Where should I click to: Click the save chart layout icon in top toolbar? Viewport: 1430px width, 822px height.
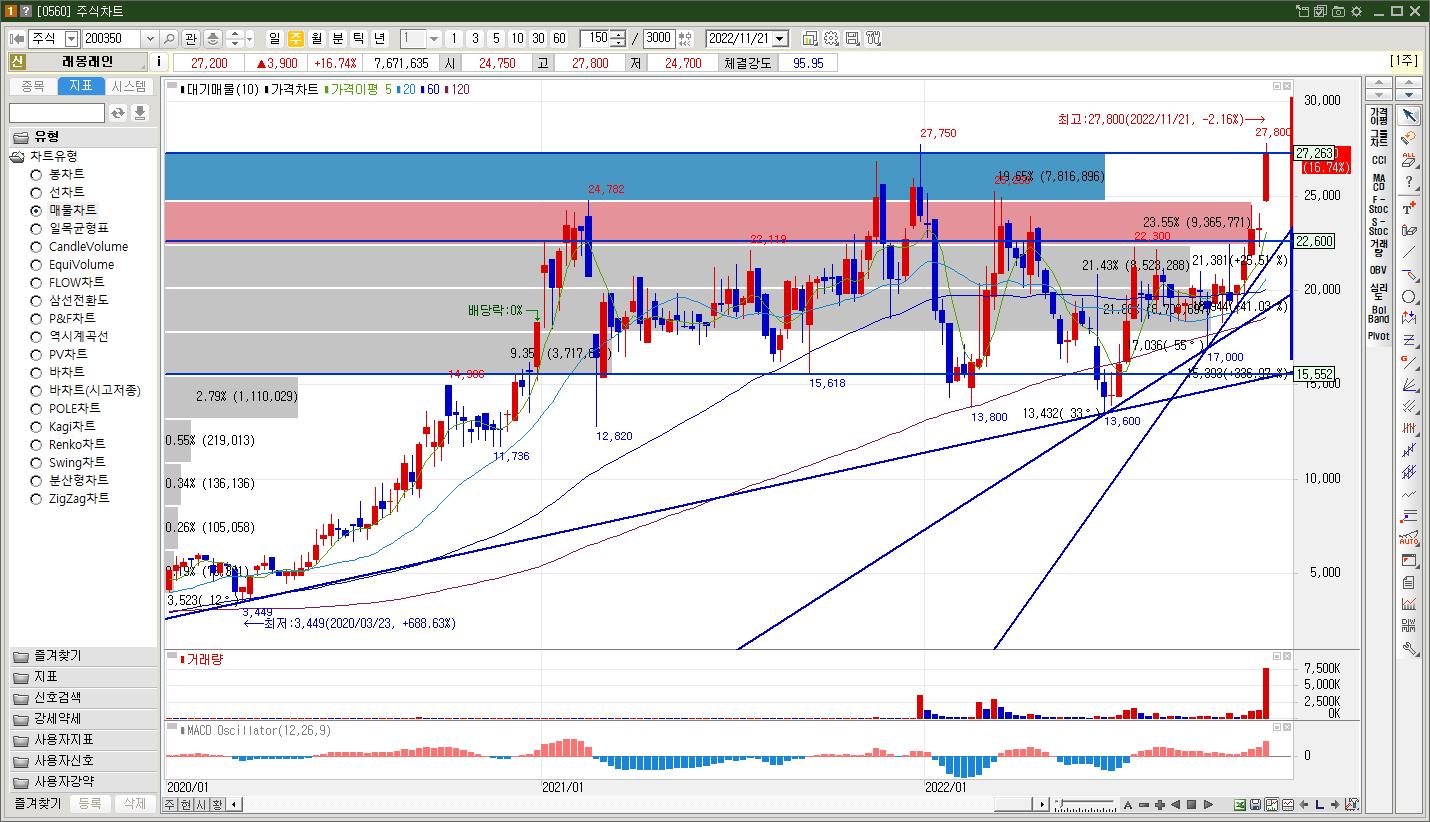tap(852, 38)
